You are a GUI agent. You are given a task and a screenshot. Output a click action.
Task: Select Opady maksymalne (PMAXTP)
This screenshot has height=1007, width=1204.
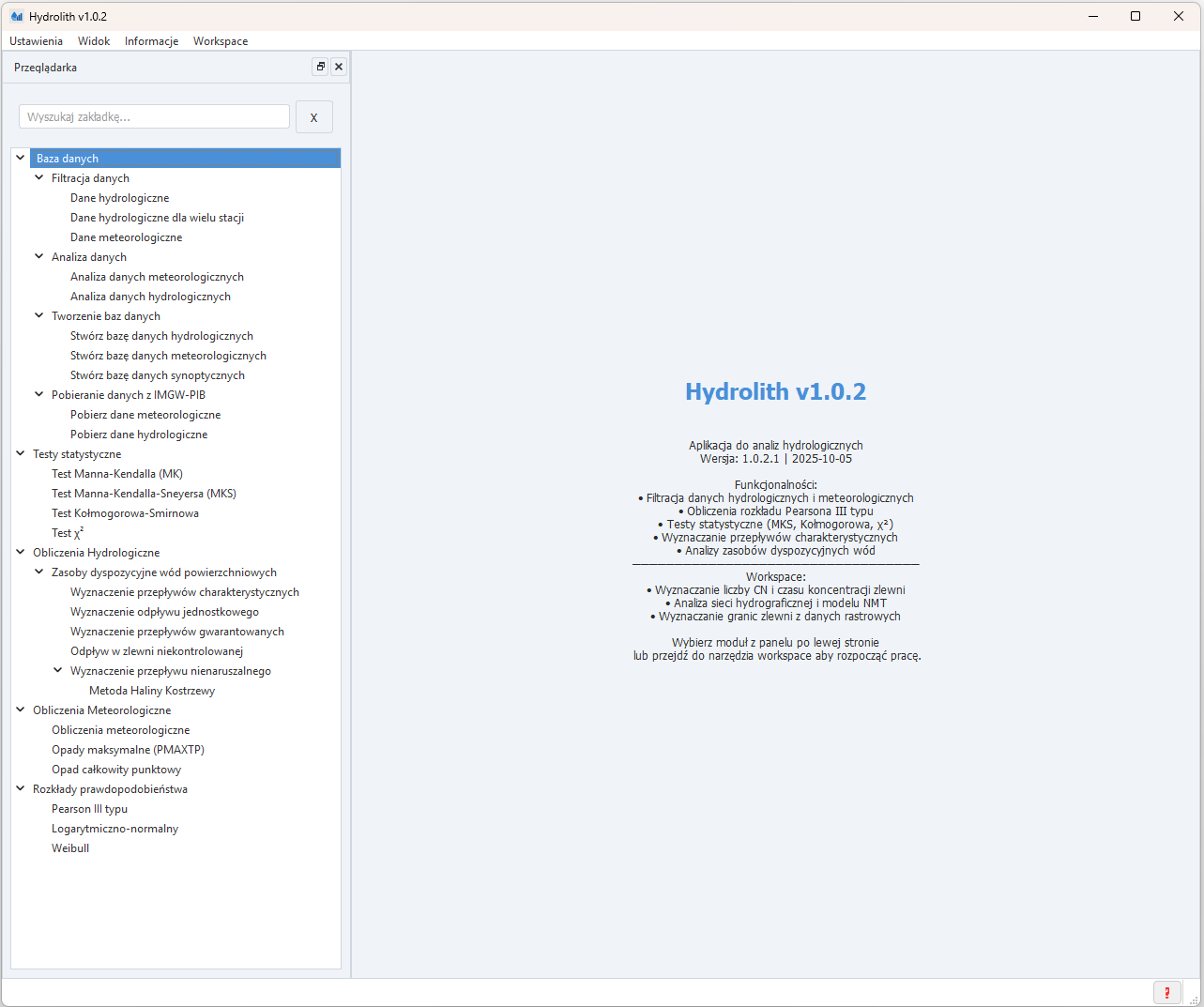[128, 750]
